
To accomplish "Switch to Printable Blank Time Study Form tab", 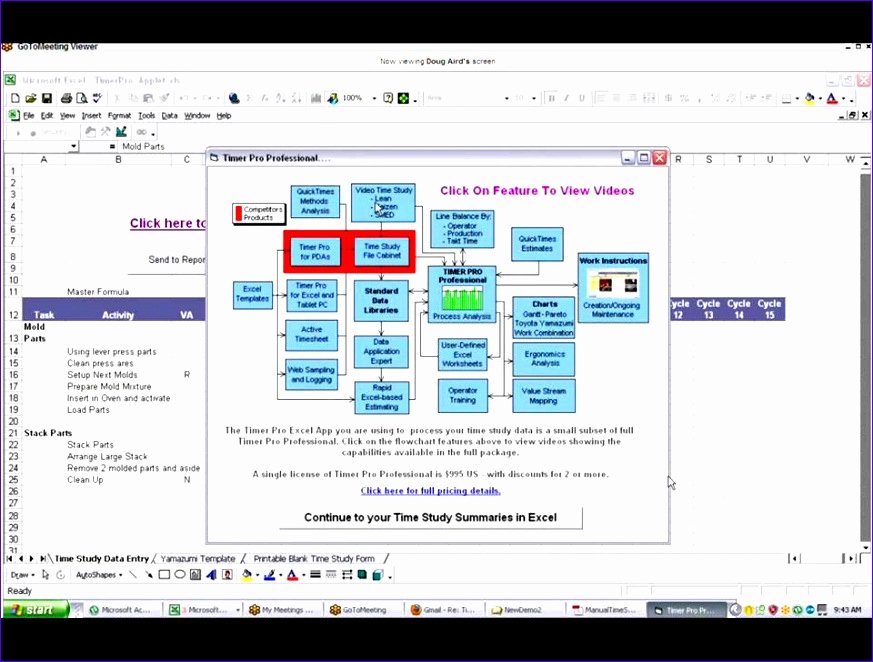I will coord(314,558).
